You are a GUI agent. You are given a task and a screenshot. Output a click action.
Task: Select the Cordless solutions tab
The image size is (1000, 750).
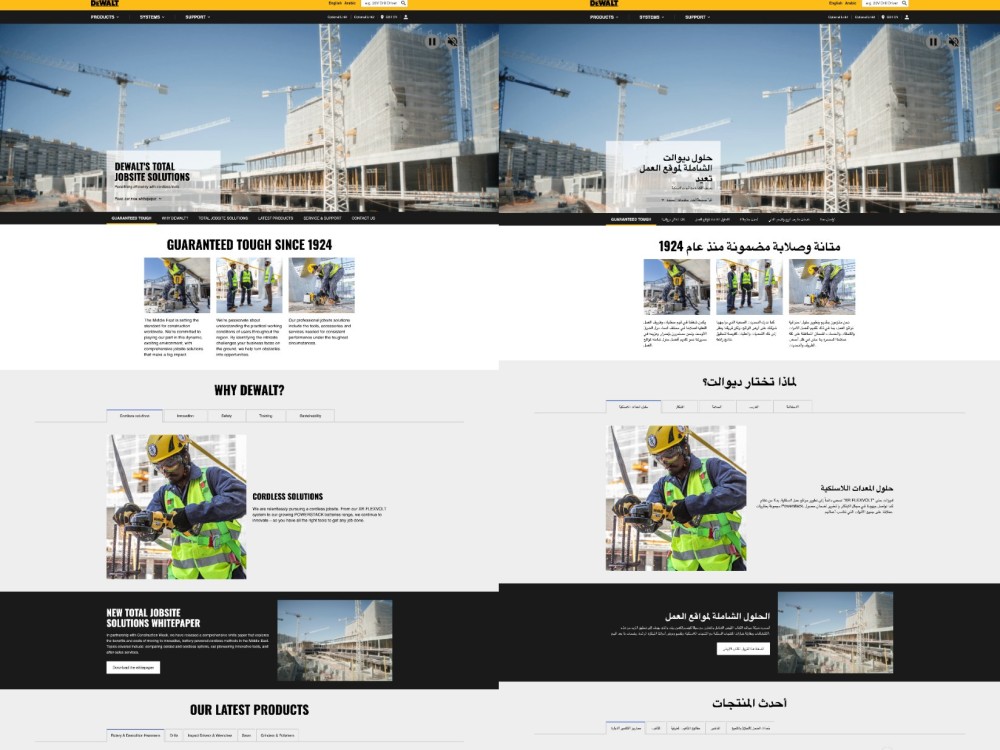(135, 416)
